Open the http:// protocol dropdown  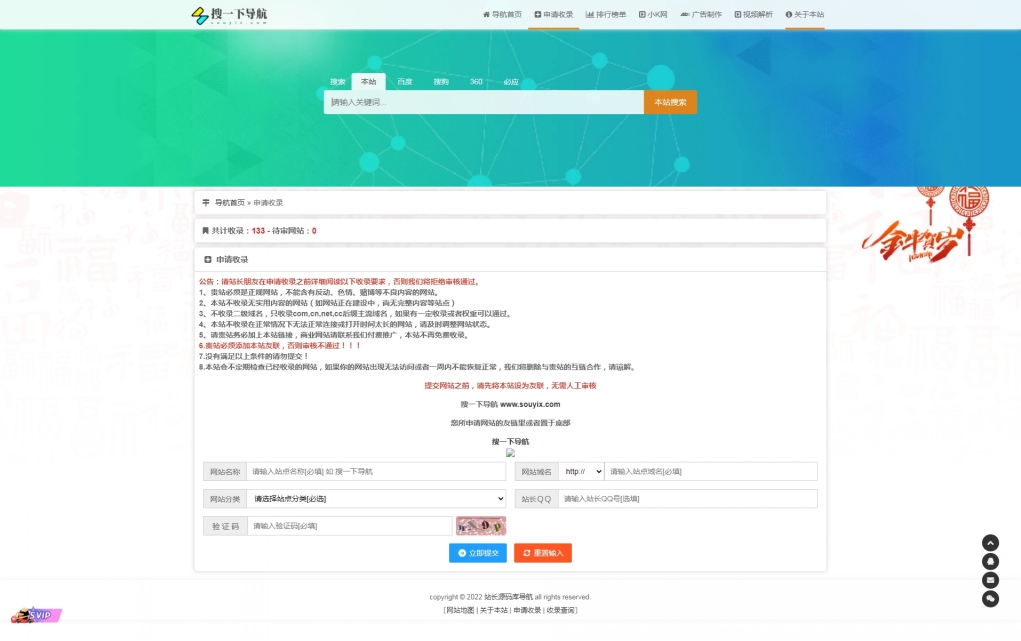[581, 471]
